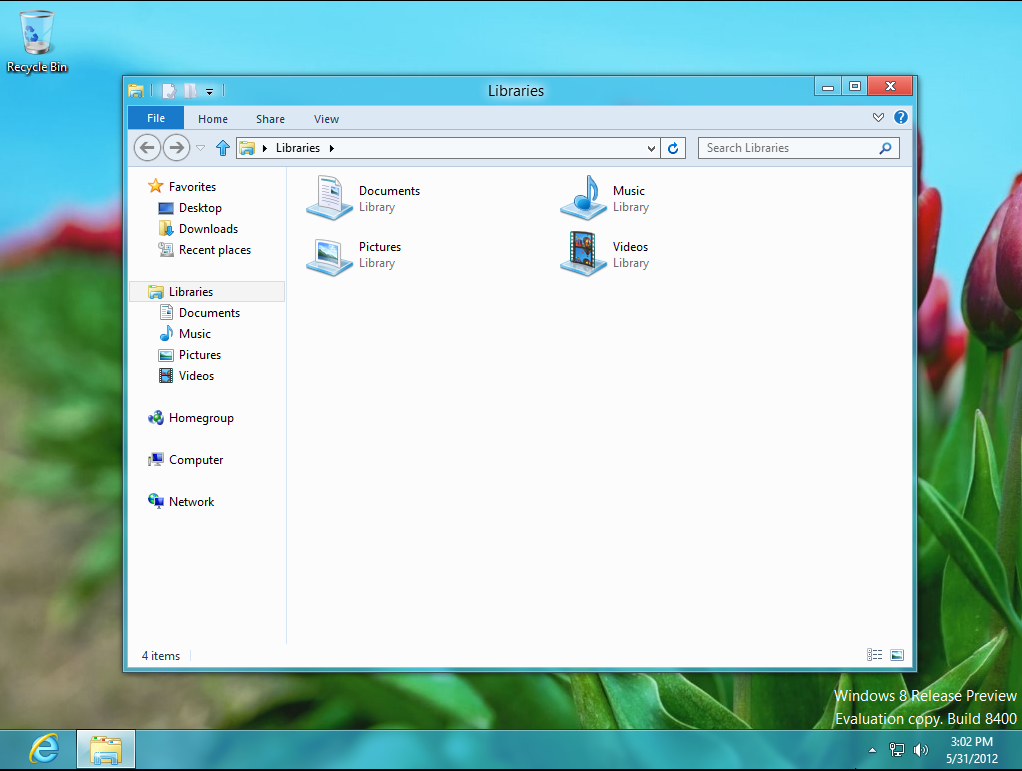The width and height of the screenshot is (1022, 771).
Task: Switch to the View ribbon tab
Action: click(x=326, y=118)
